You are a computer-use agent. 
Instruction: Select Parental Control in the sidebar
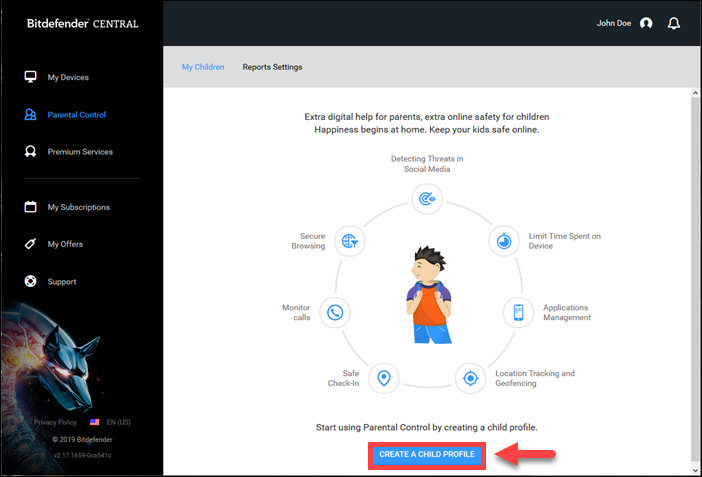point(77,115)
